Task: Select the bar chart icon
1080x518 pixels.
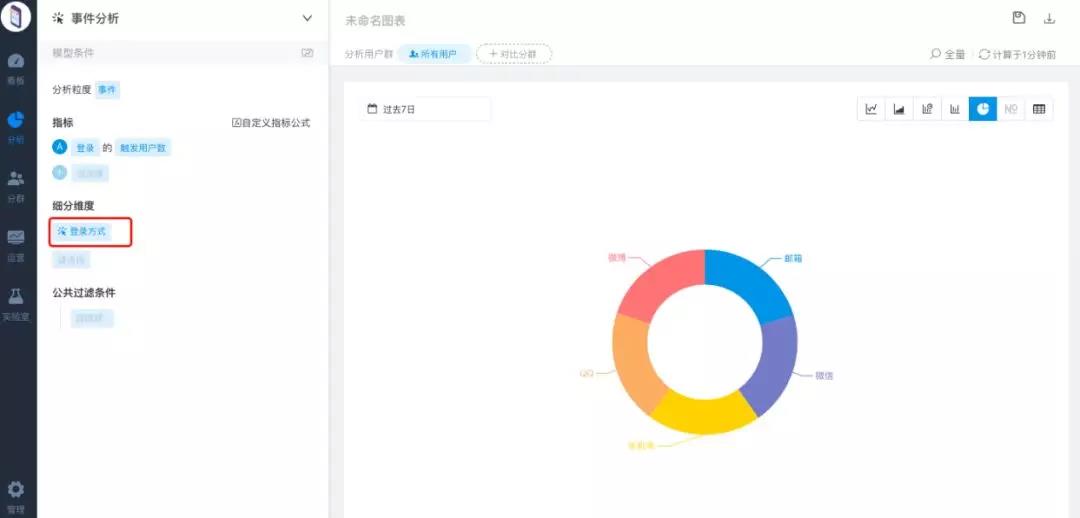Action: click(x=955, y=109)
